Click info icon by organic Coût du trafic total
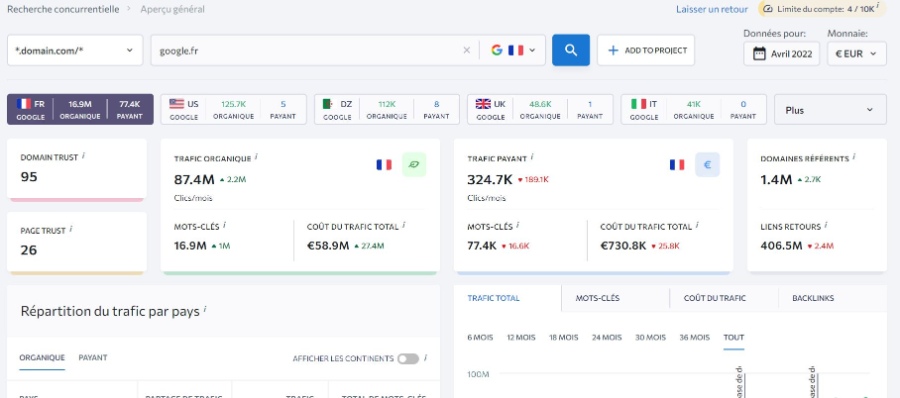 point(404,225)
